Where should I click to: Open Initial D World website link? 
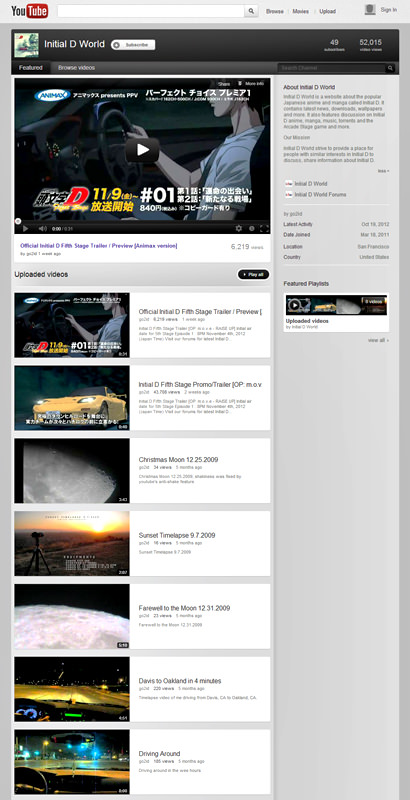[x=311, y=184]
